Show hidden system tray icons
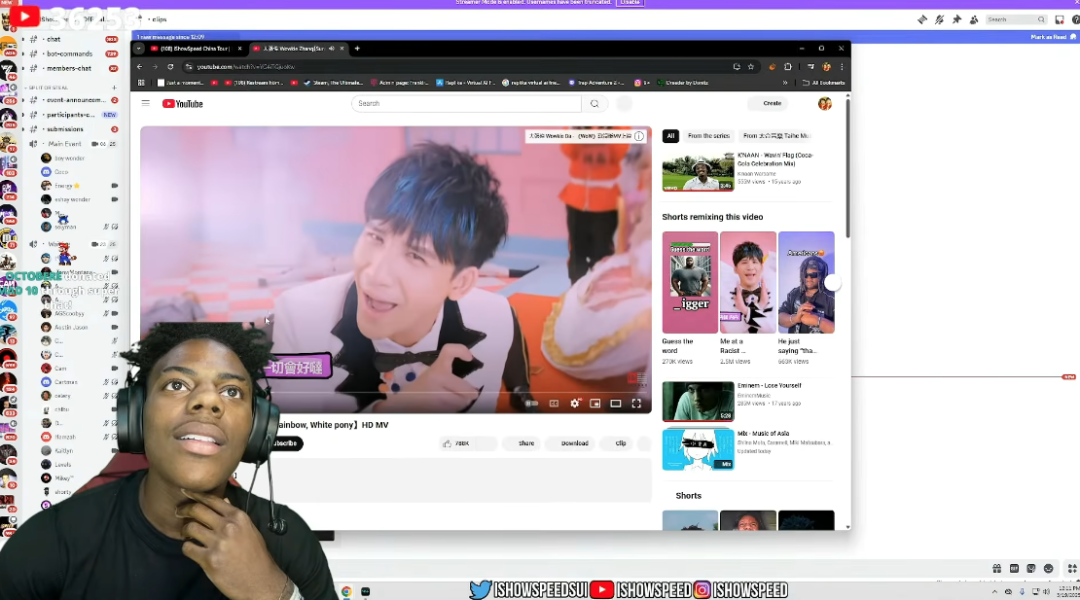Image resolution: width=1080 pixels, height=600 pixels. (994, 592)
